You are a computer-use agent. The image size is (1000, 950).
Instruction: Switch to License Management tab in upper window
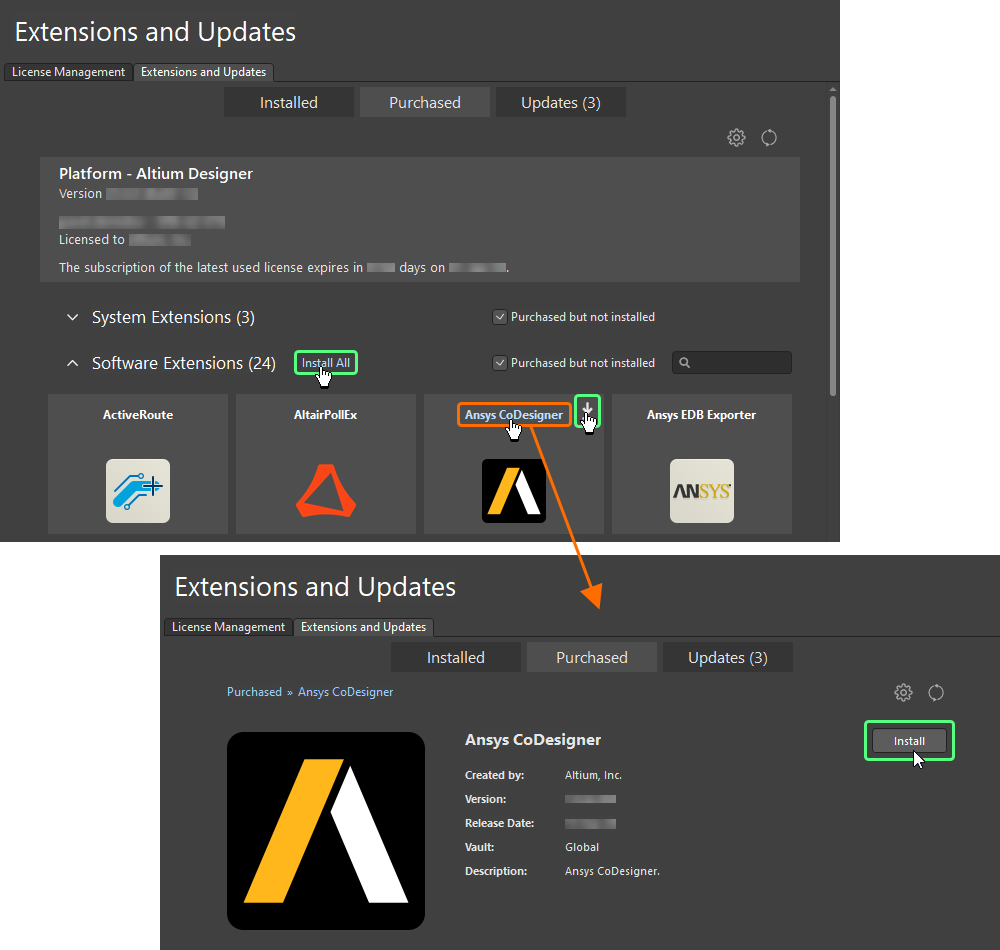68,72
